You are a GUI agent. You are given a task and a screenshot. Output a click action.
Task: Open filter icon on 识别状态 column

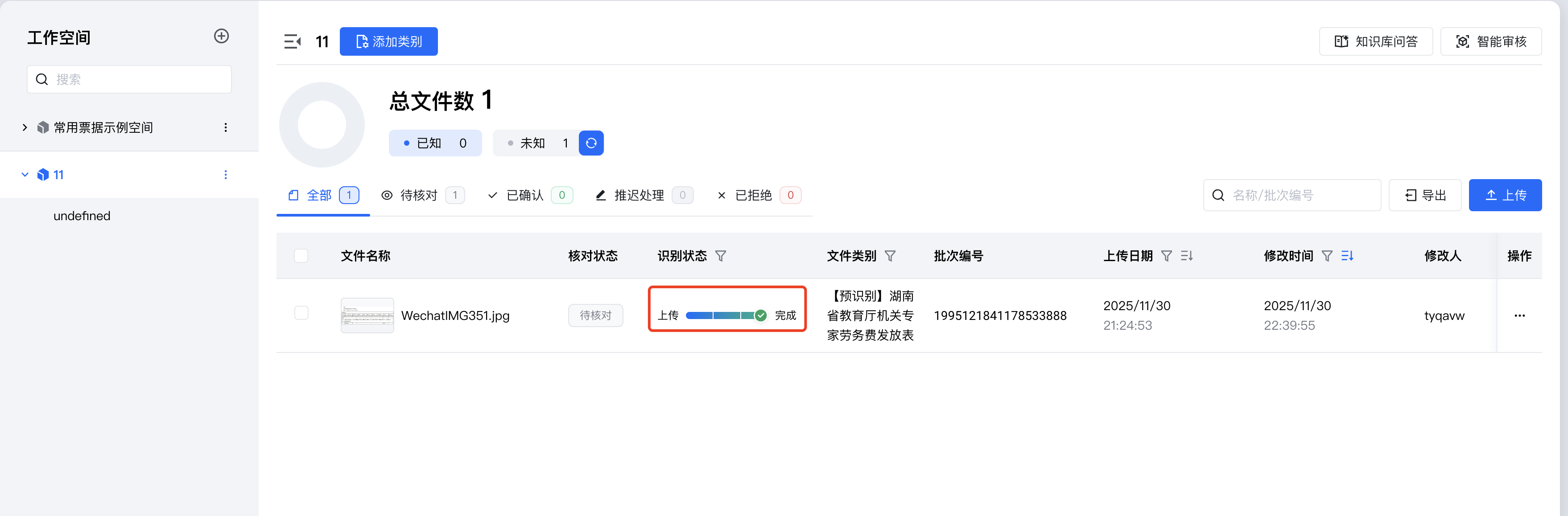pyautogui.click(x=721, y=256)
